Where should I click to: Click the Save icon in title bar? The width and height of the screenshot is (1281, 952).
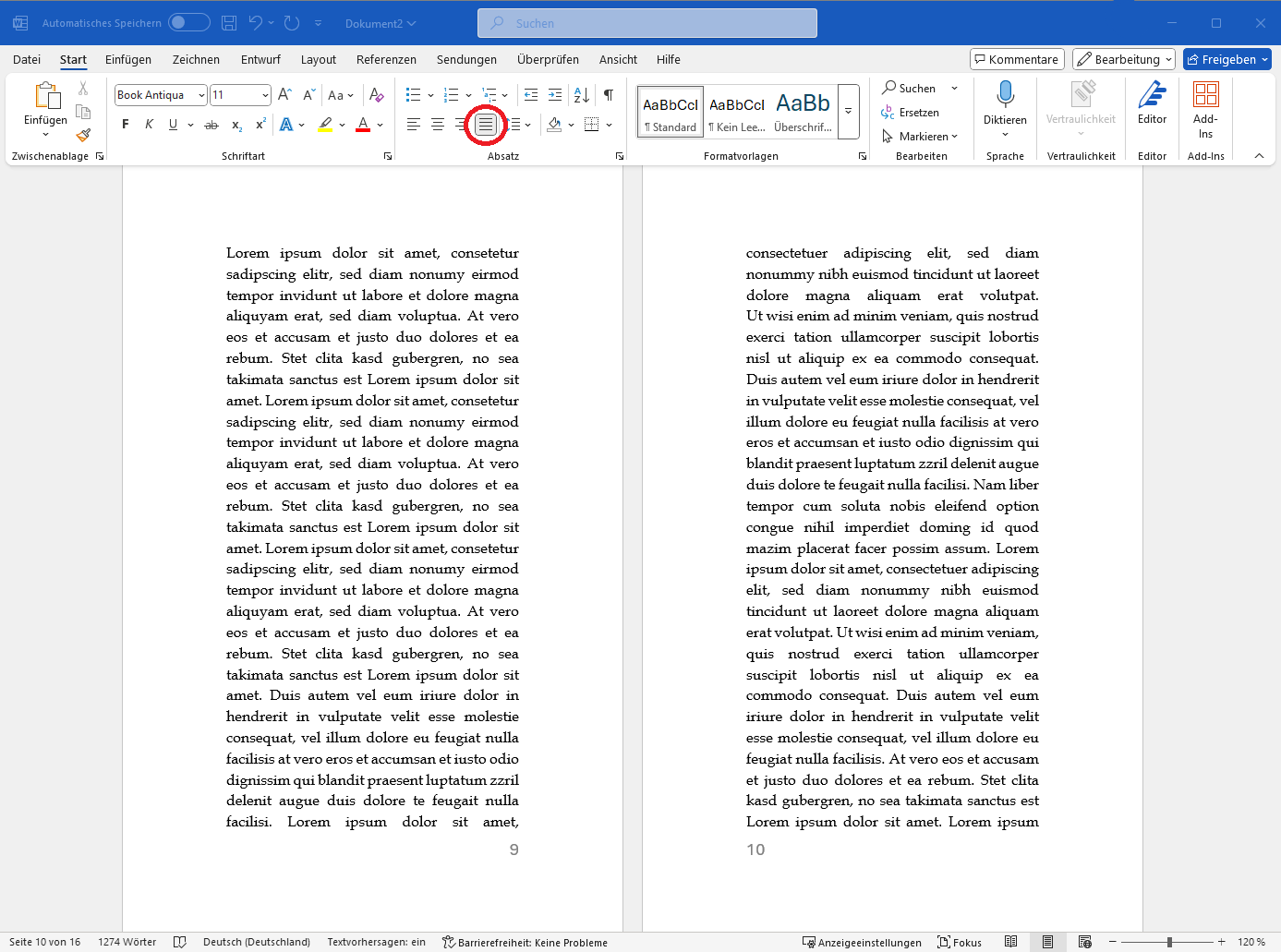(x=229, y=23)
